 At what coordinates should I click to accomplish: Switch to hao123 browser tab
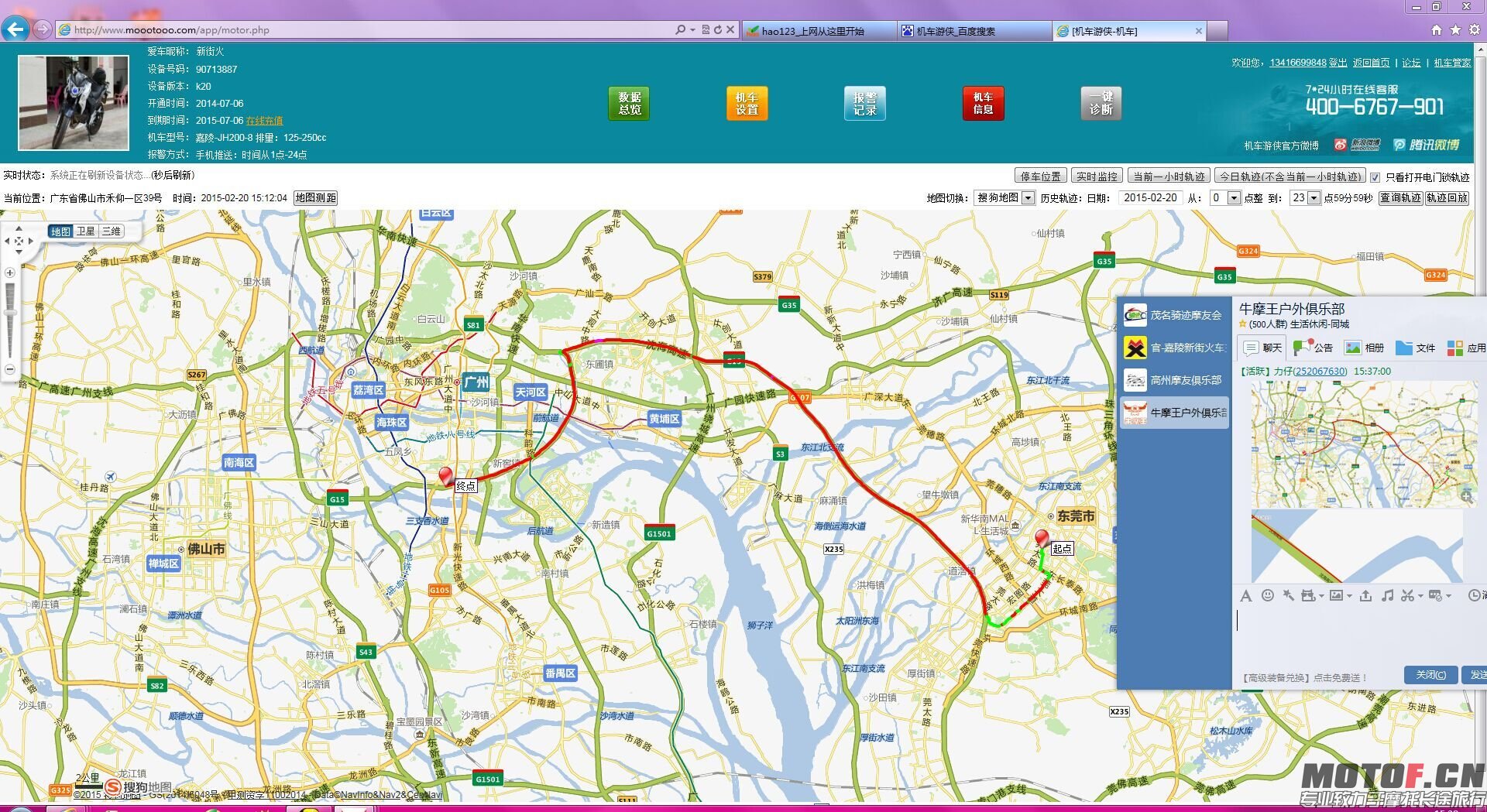point(818,31)
